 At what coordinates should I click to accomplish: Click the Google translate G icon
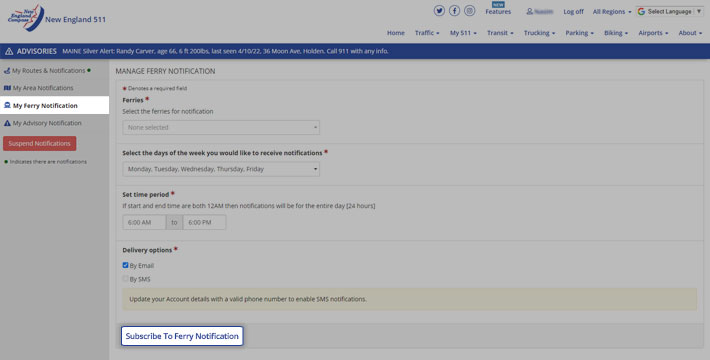pyautogui.click(x=641, y=11)
